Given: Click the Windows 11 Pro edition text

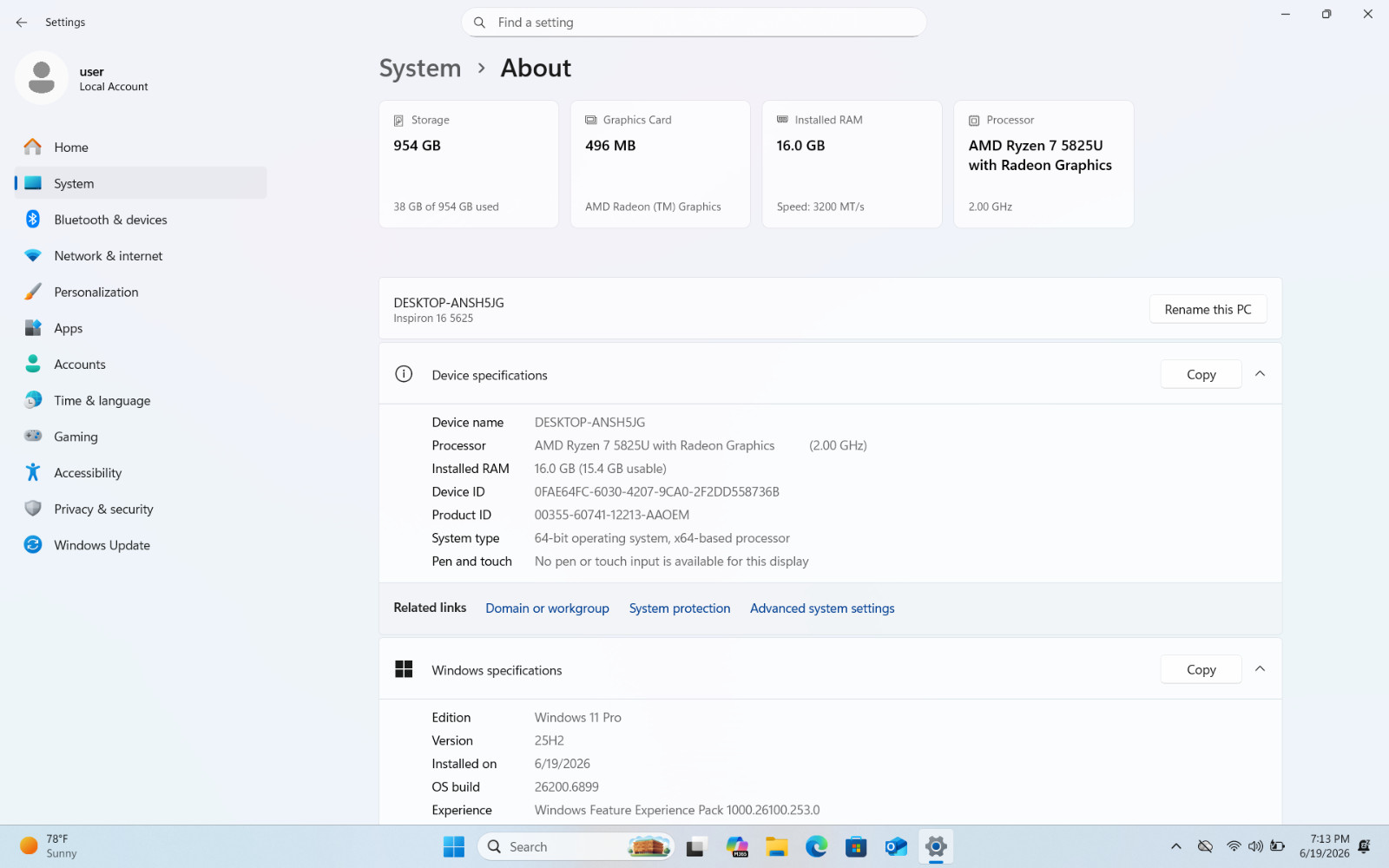Looking at the screenshot, I should [577, 718].
